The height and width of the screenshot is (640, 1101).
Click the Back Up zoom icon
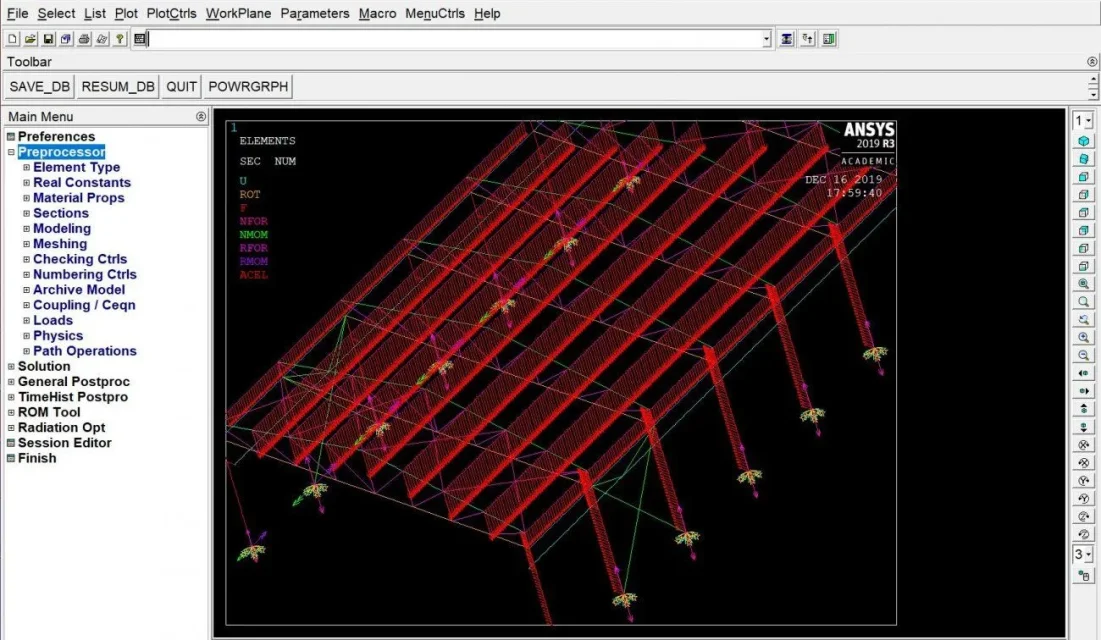tap(1083, 320)
